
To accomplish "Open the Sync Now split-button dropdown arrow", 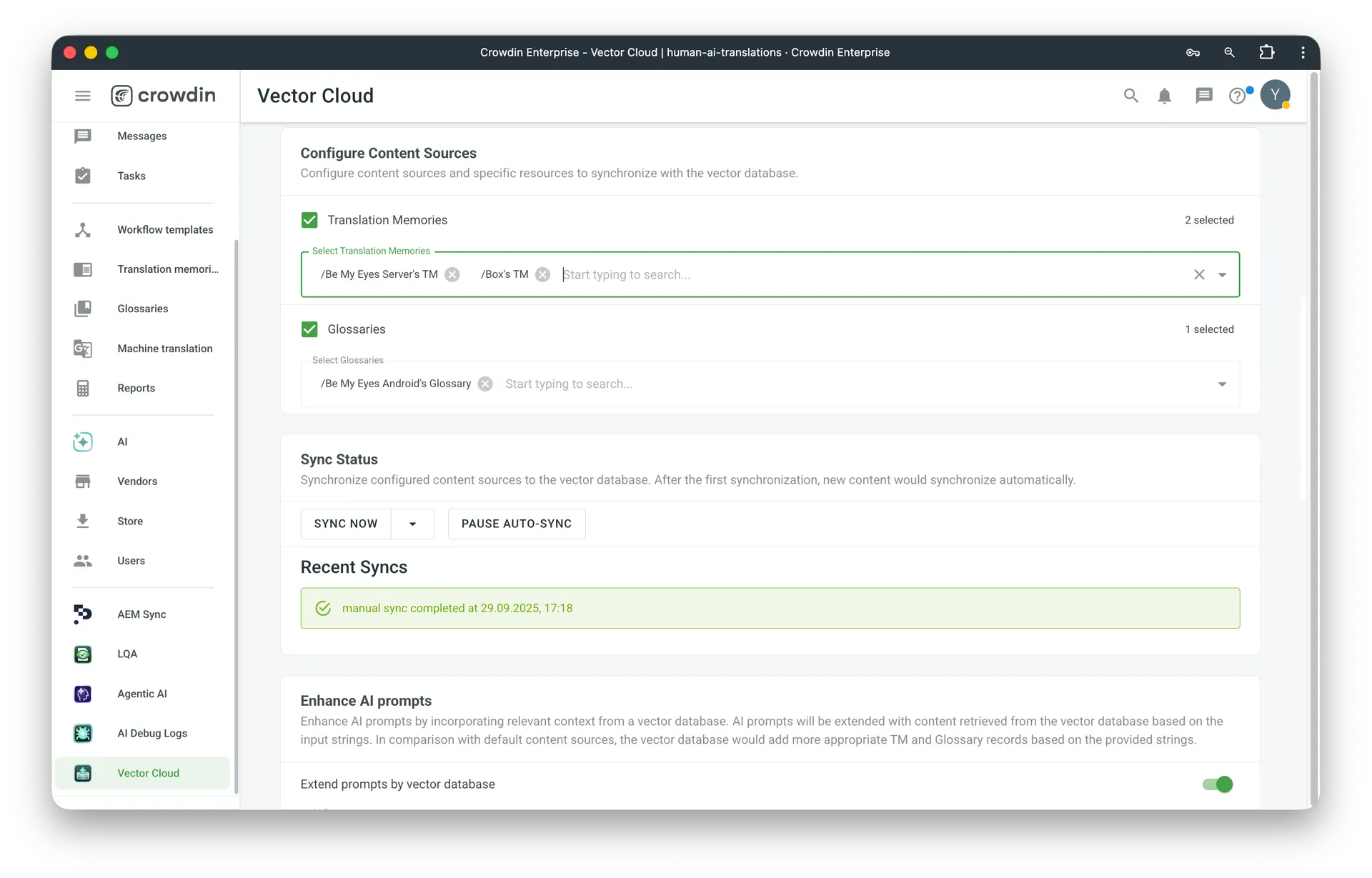I will pyautogui.click(x=412, y=524).
